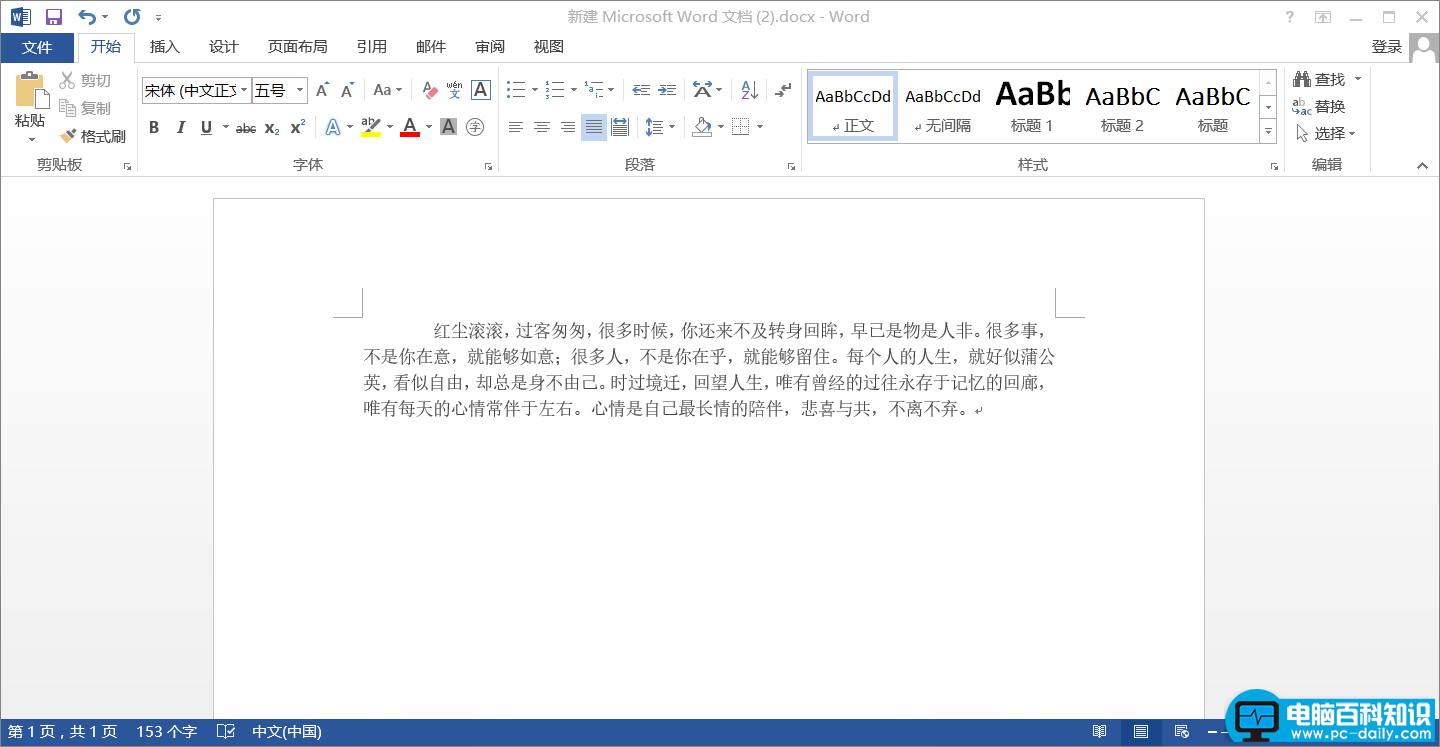1440x747 pixels.
Task: Switch to the 页面布局 tab
Action: (x=297, y=47)
